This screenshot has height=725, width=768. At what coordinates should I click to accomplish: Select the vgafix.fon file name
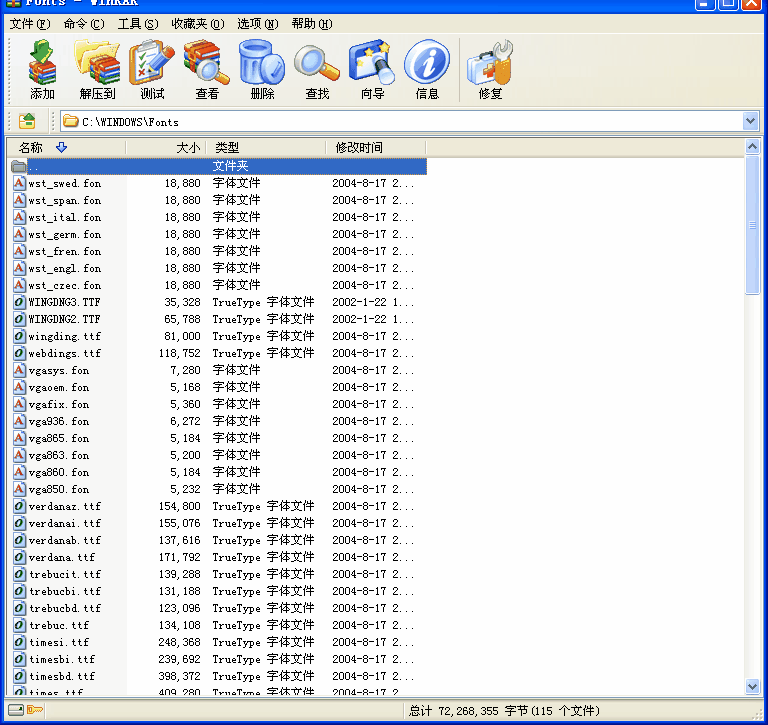(x=59, y=405)
